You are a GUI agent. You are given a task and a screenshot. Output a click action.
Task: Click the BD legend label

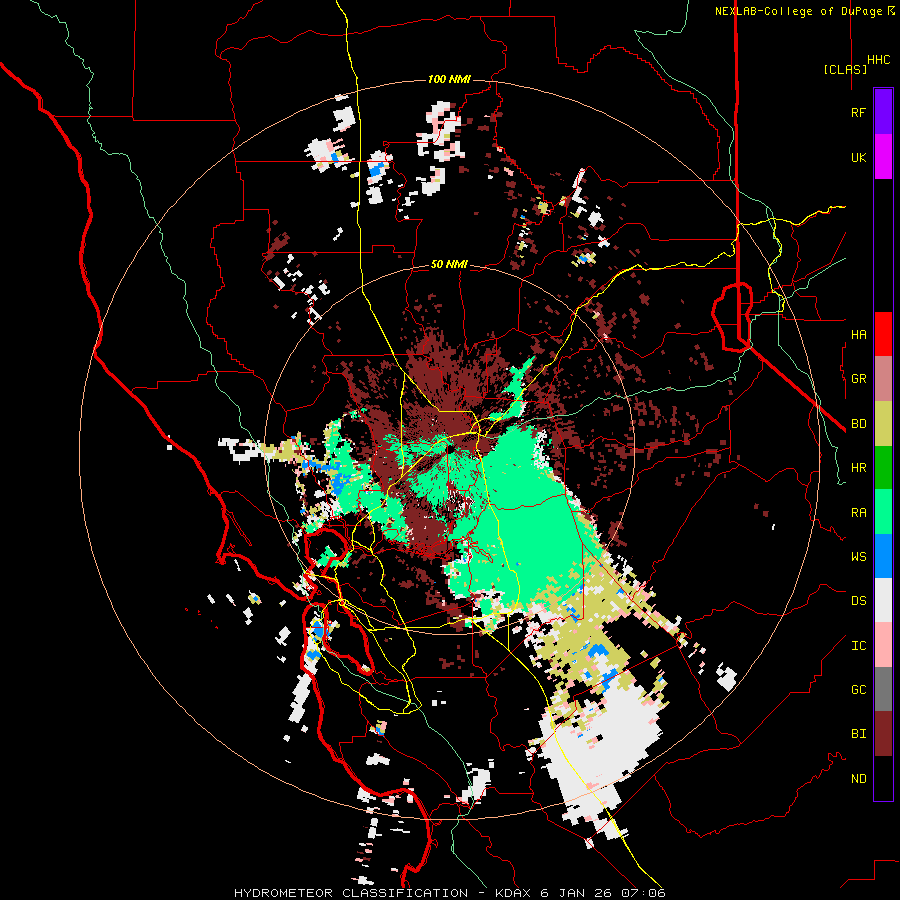(x=858, y=424)
